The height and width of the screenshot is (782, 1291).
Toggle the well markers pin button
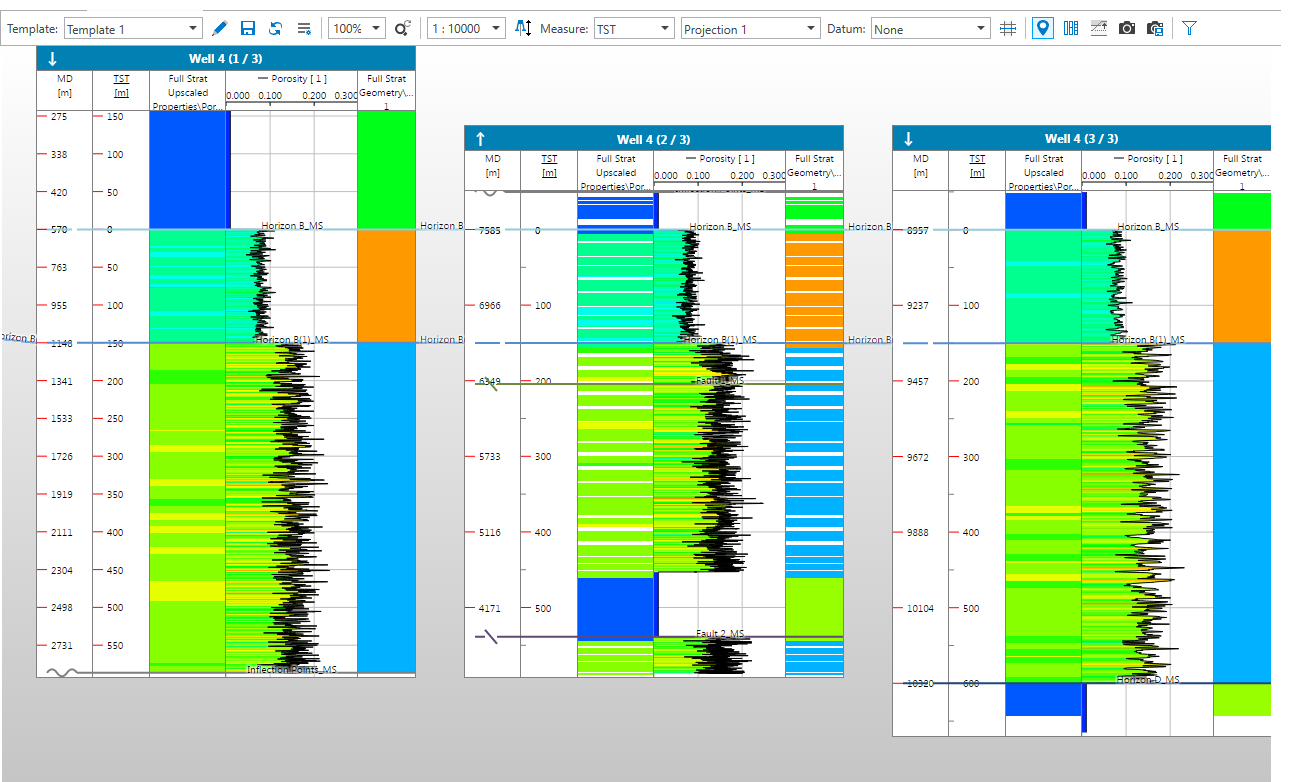pyautogui.click(x=1043, y=29)
